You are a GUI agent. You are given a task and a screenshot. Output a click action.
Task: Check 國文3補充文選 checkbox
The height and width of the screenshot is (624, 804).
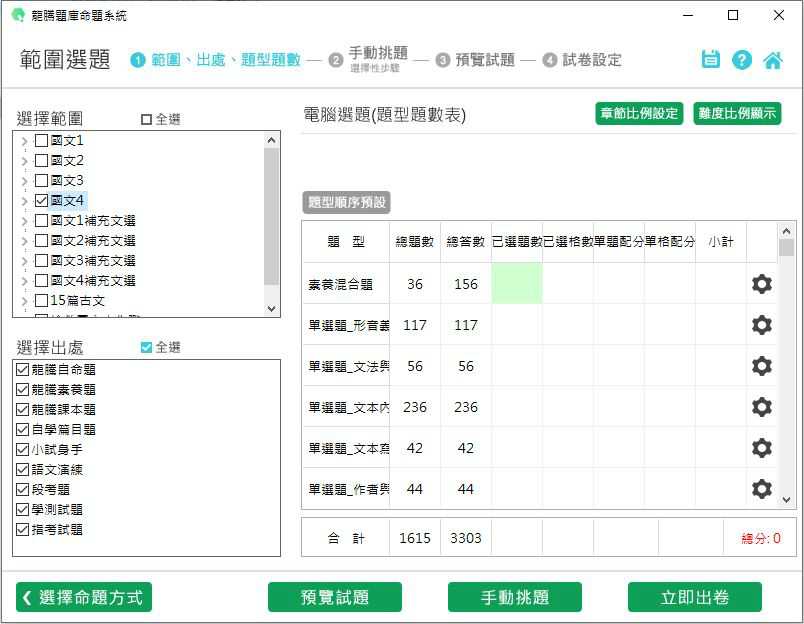41,260
